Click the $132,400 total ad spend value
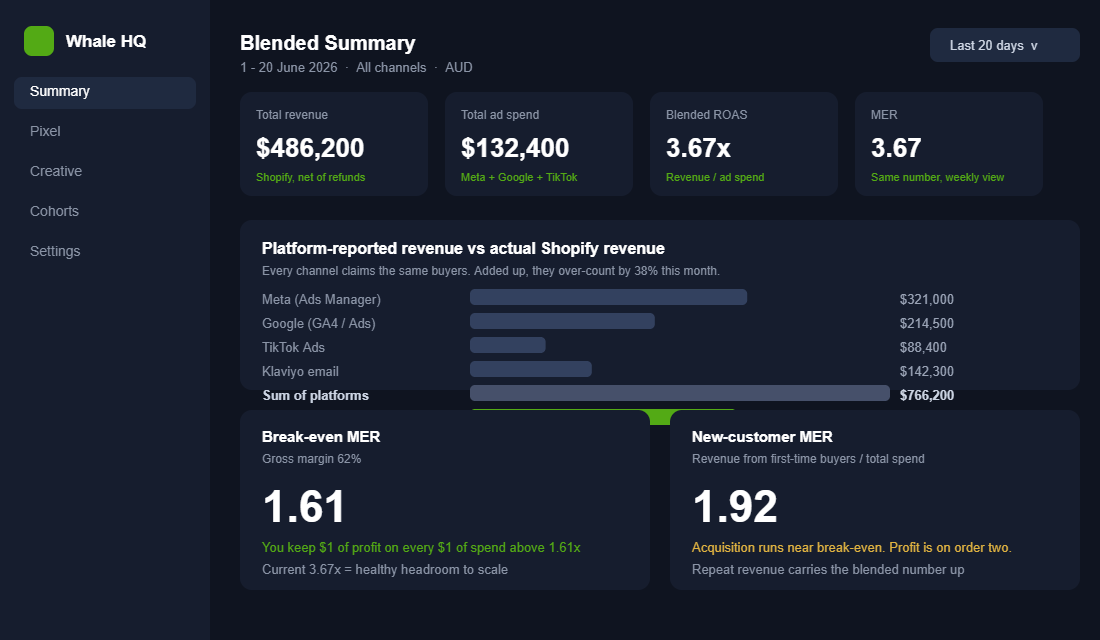1100x640 pixels. (515, 147)
